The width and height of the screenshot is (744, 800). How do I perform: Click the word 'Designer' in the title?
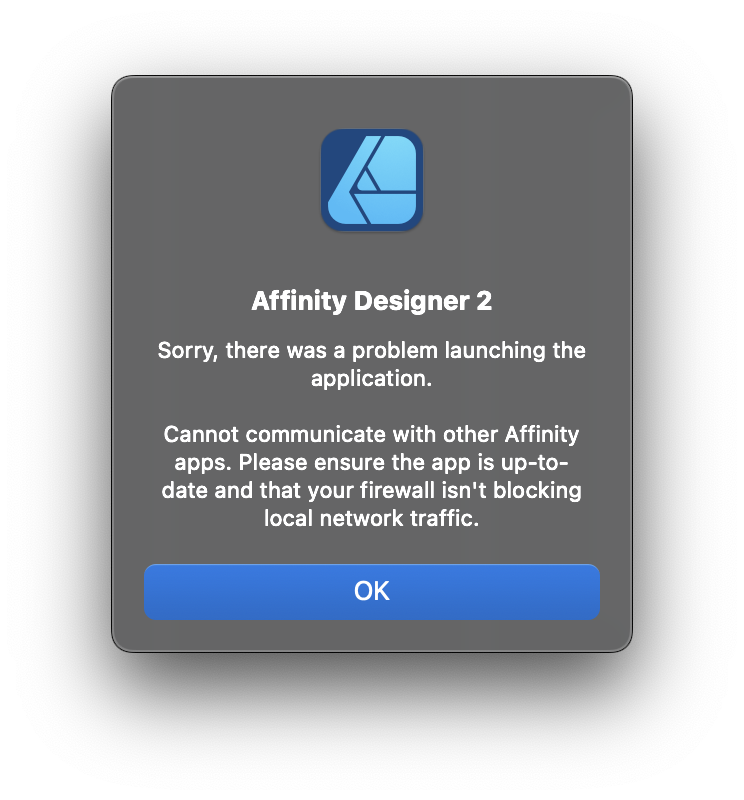(411, 301)
